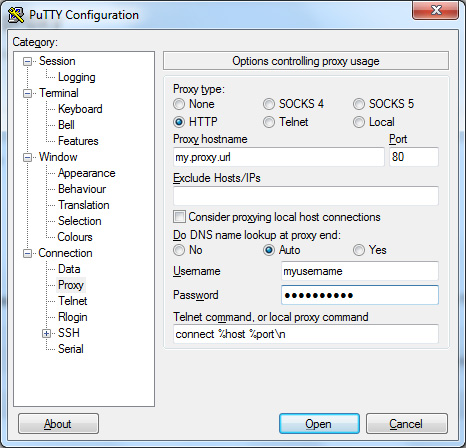Close the PuTTY Configuration window
Viewport: 466px width, 448px height.
click(x=435, y=10)
